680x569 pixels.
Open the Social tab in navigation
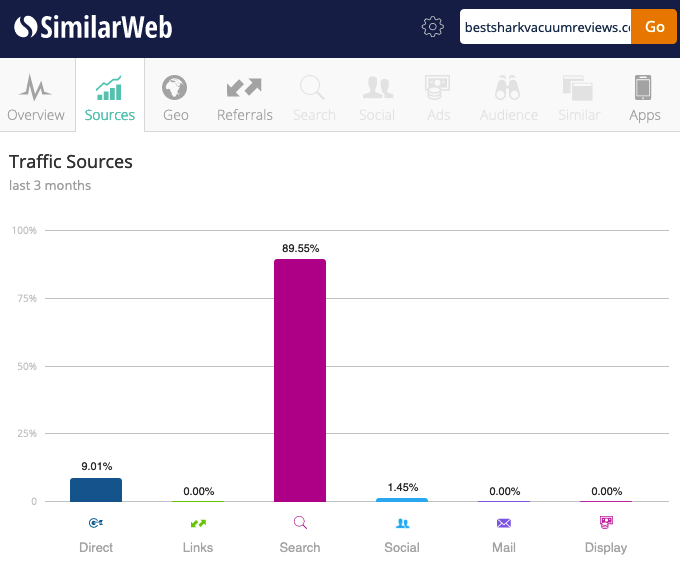point(377,97)
